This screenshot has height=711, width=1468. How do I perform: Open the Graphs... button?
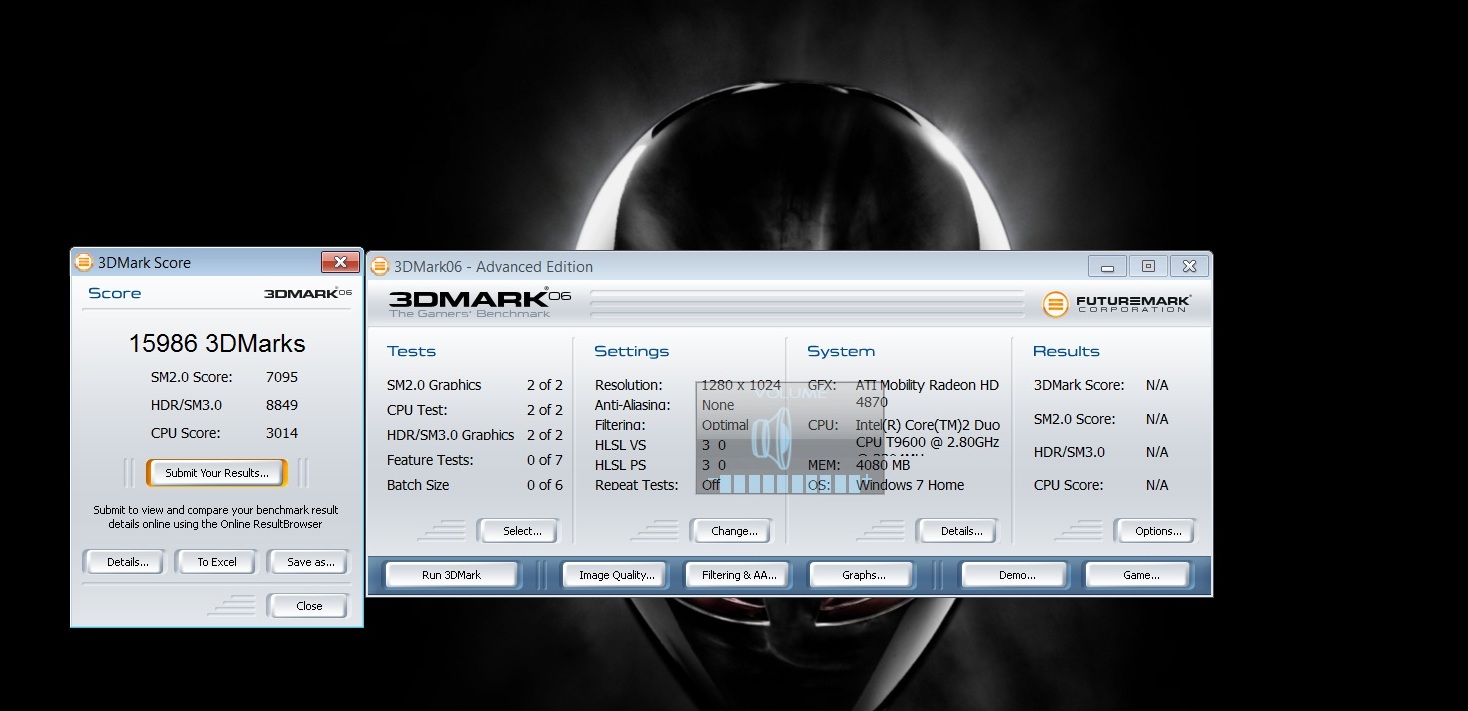tap(863, 575)
